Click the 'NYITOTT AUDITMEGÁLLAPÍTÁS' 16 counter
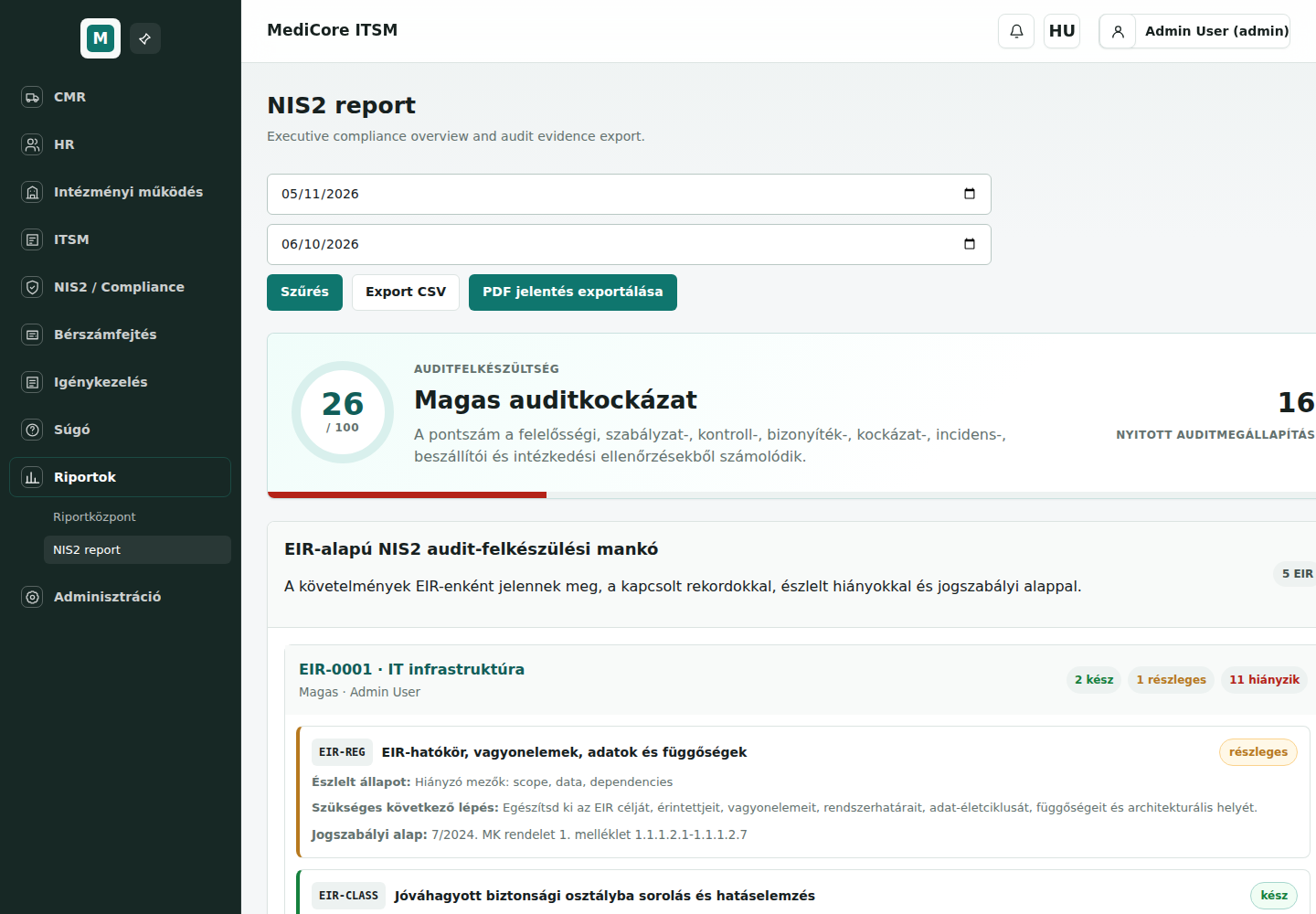This screenshot has height=914, width=1316. (x=1215, y=413)
